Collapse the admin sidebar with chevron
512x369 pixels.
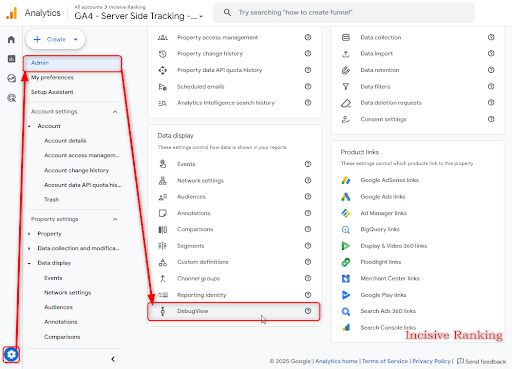[113, 359]
